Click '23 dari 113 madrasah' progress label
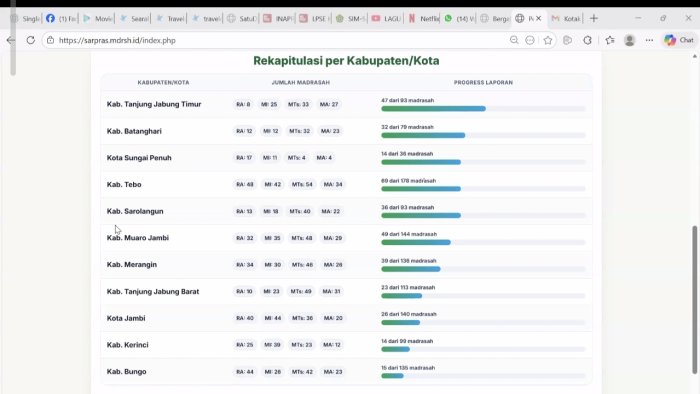Image resolution: width=700 pixels, height=394 pixels. coord(408,287)
